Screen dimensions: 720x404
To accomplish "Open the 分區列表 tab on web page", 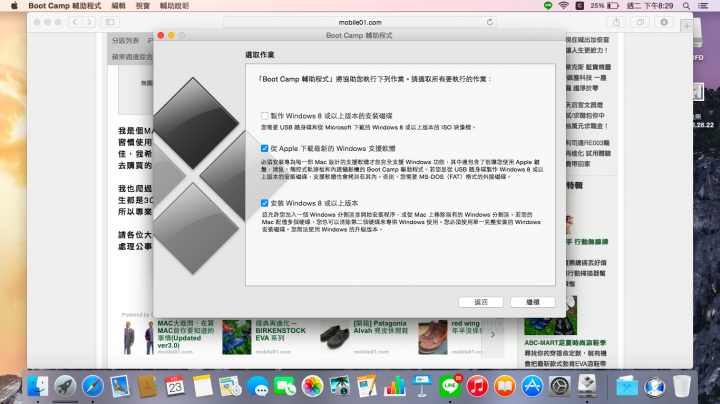I will [125, 40].
